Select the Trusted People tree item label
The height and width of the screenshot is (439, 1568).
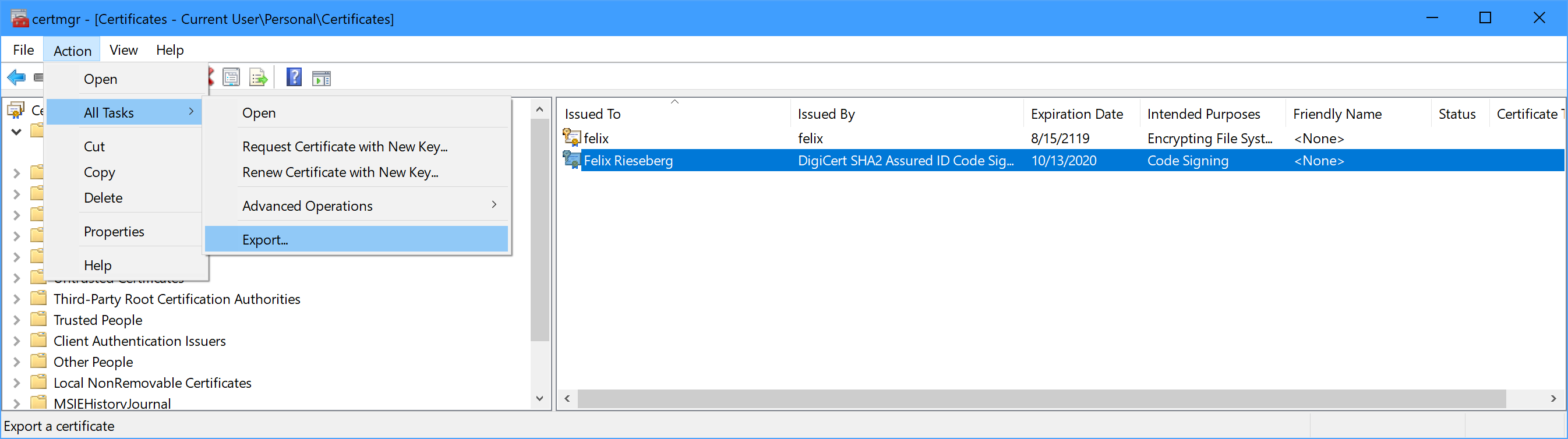click(x=98, y=320)
